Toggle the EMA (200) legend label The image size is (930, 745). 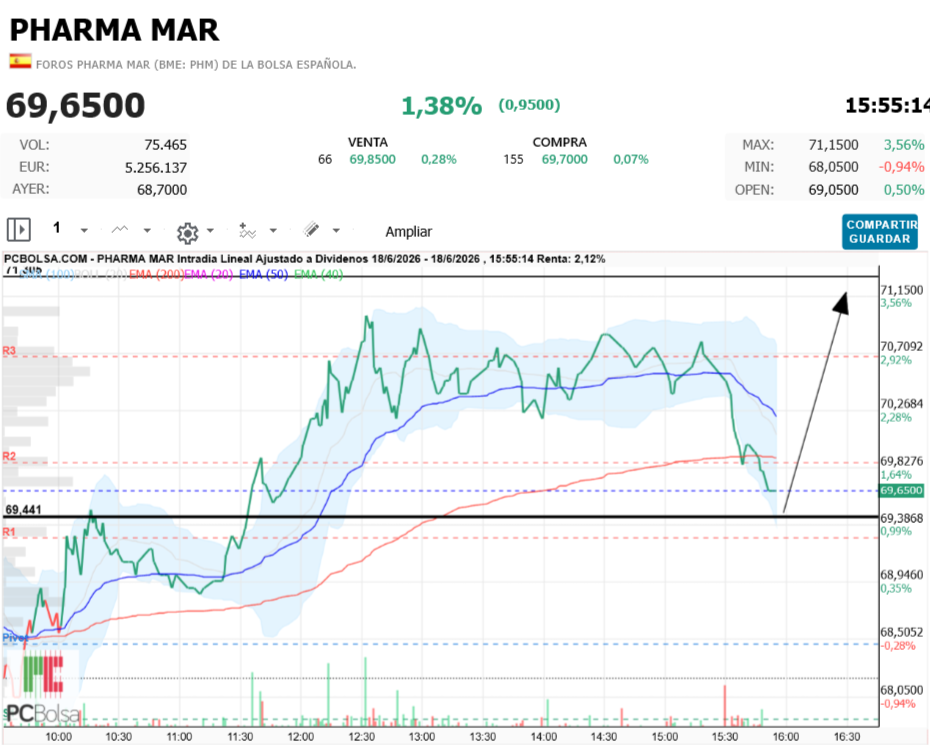click(x=156, y=275)
